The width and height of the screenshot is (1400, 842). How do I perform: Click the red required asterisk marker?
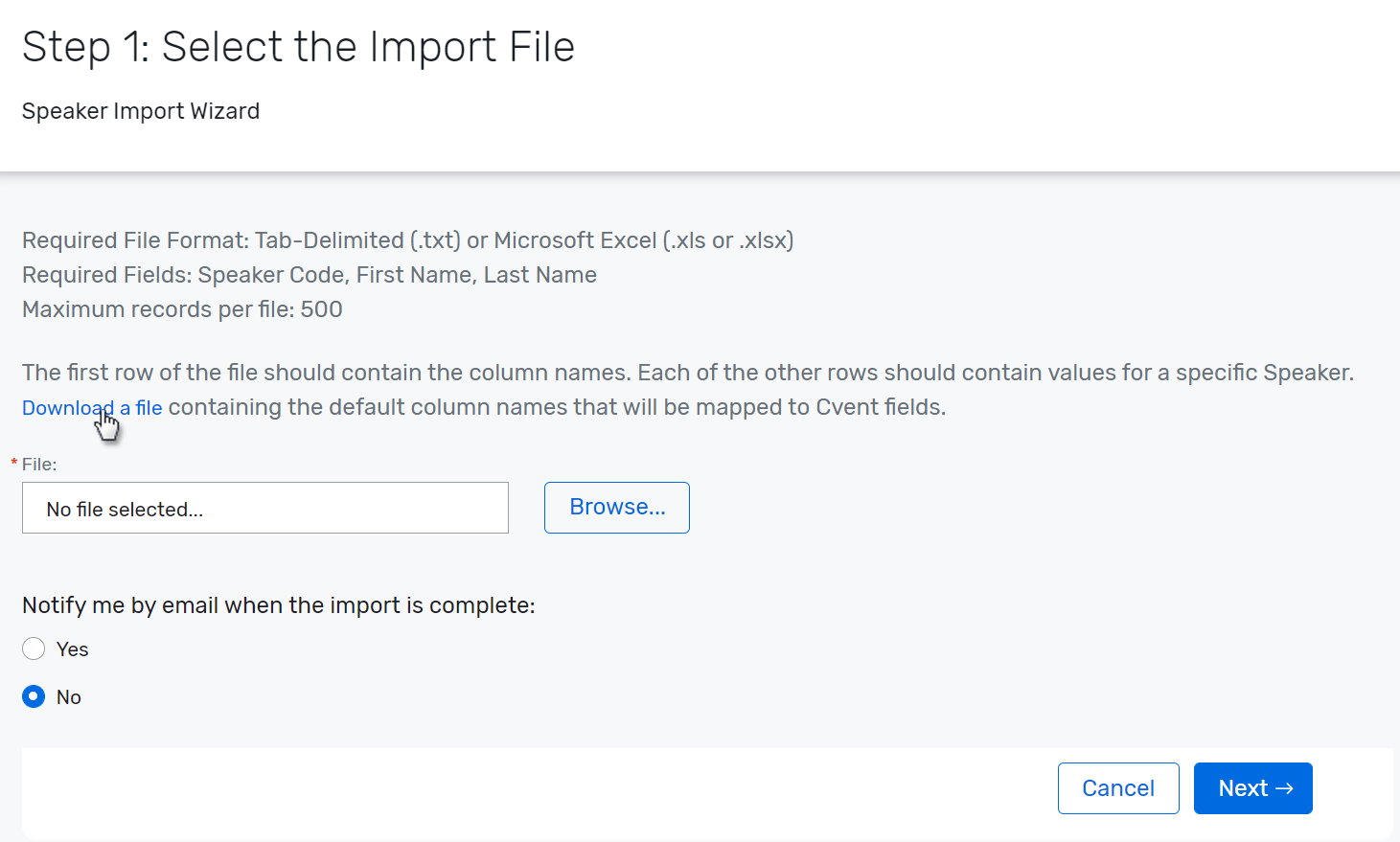coord(14,464)
